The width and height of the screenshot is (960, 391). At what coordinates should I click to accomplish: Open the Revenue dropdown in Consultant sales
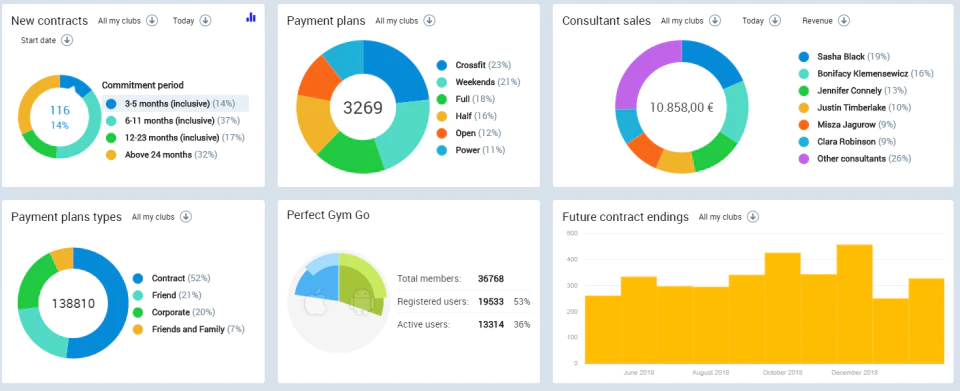click(844, 21)
